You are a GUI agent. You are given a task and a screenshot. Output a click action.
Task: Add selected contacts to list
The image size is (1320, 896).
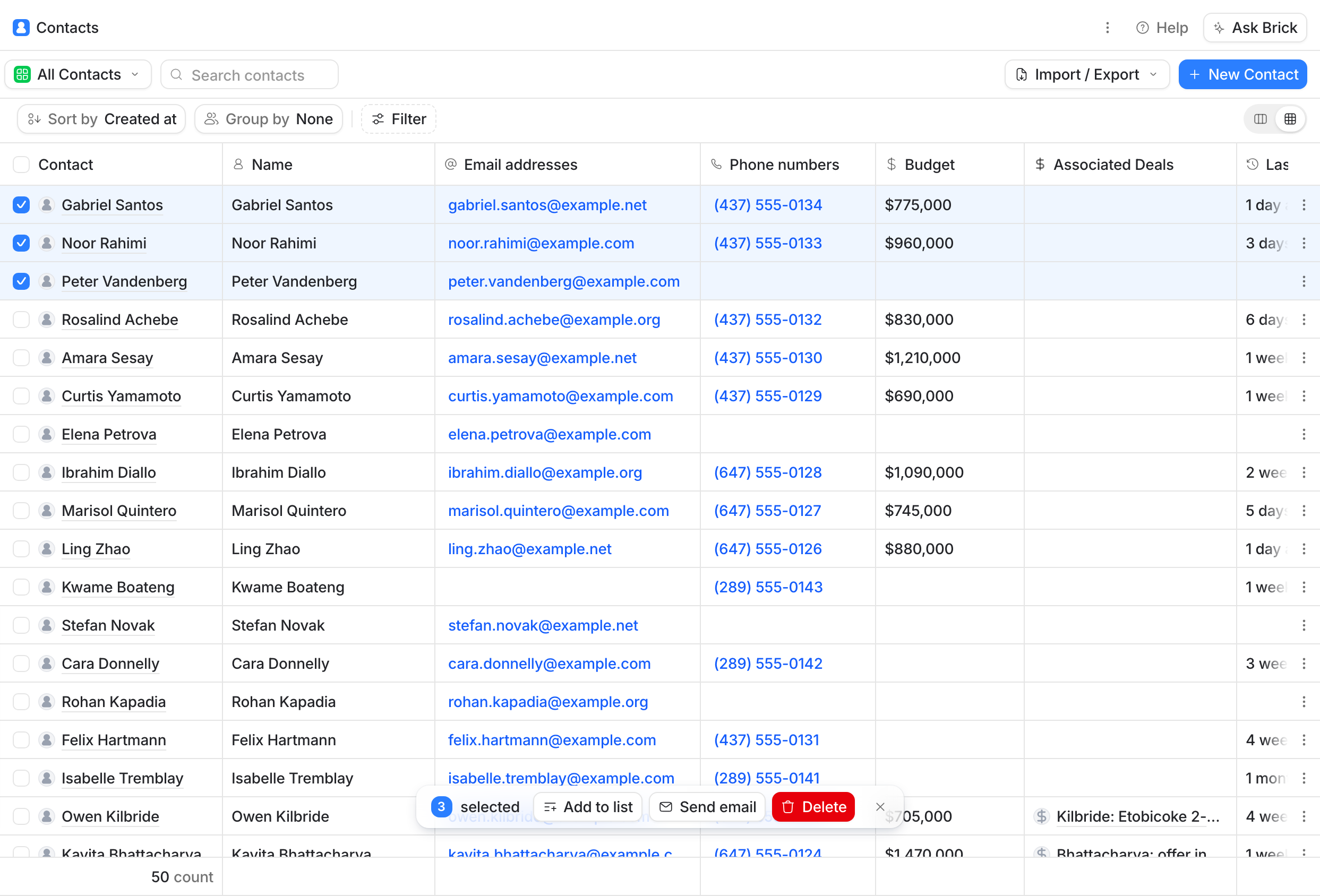coord(588,807)
